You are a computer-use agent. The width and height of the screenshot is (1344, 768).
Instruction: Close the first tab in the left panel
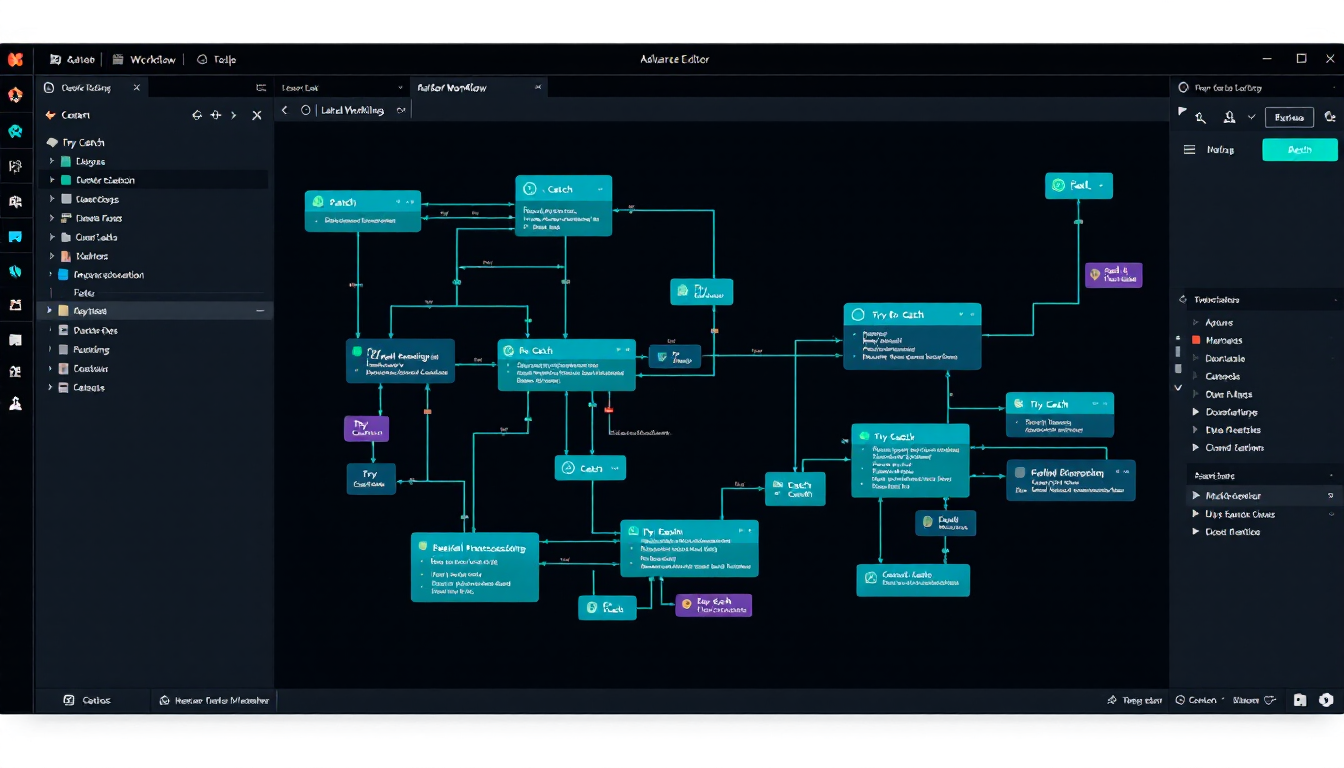[x=137, y=88]
